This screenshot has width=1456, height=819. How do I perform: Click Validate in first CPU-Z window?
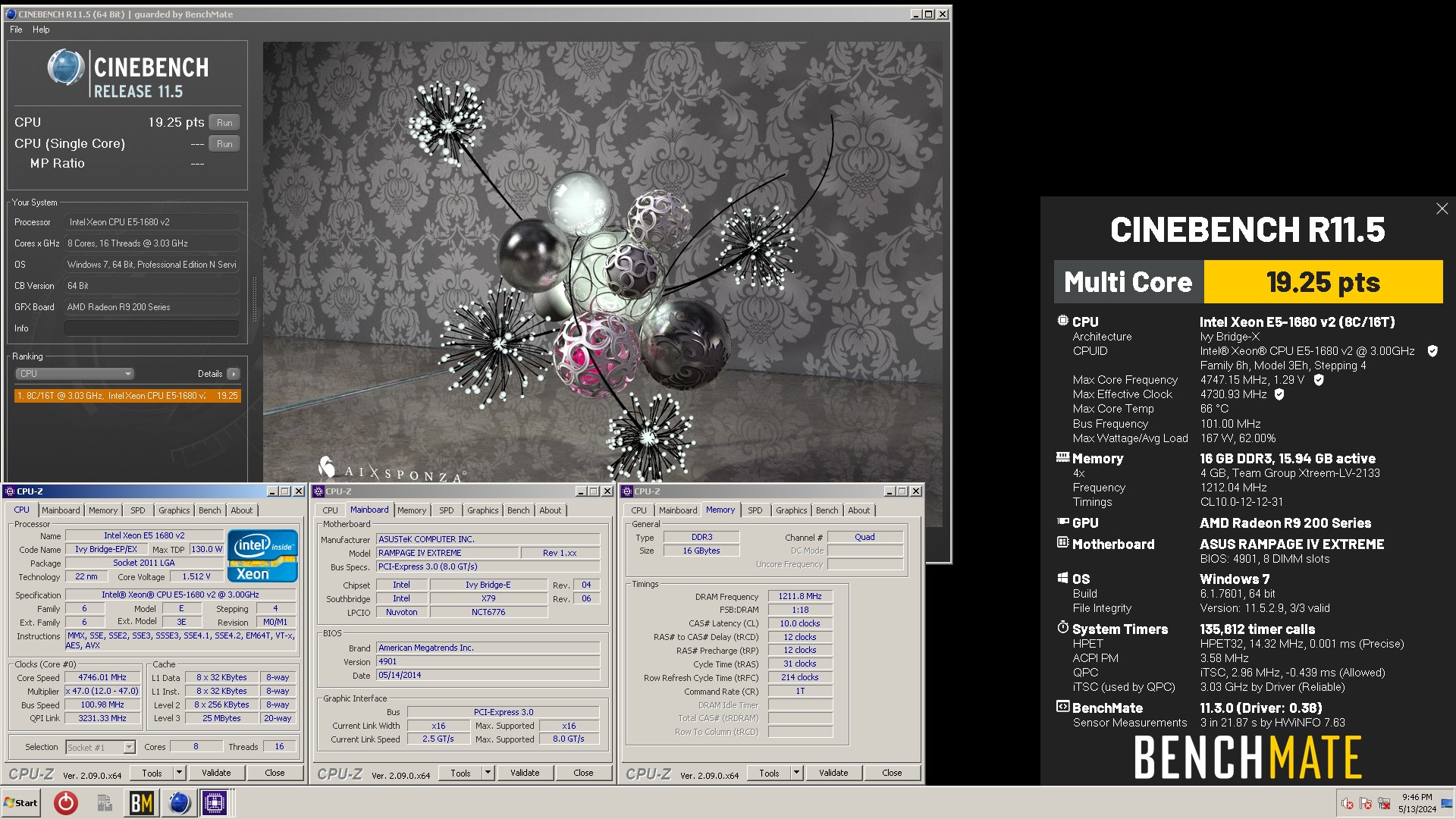[216, 773]
